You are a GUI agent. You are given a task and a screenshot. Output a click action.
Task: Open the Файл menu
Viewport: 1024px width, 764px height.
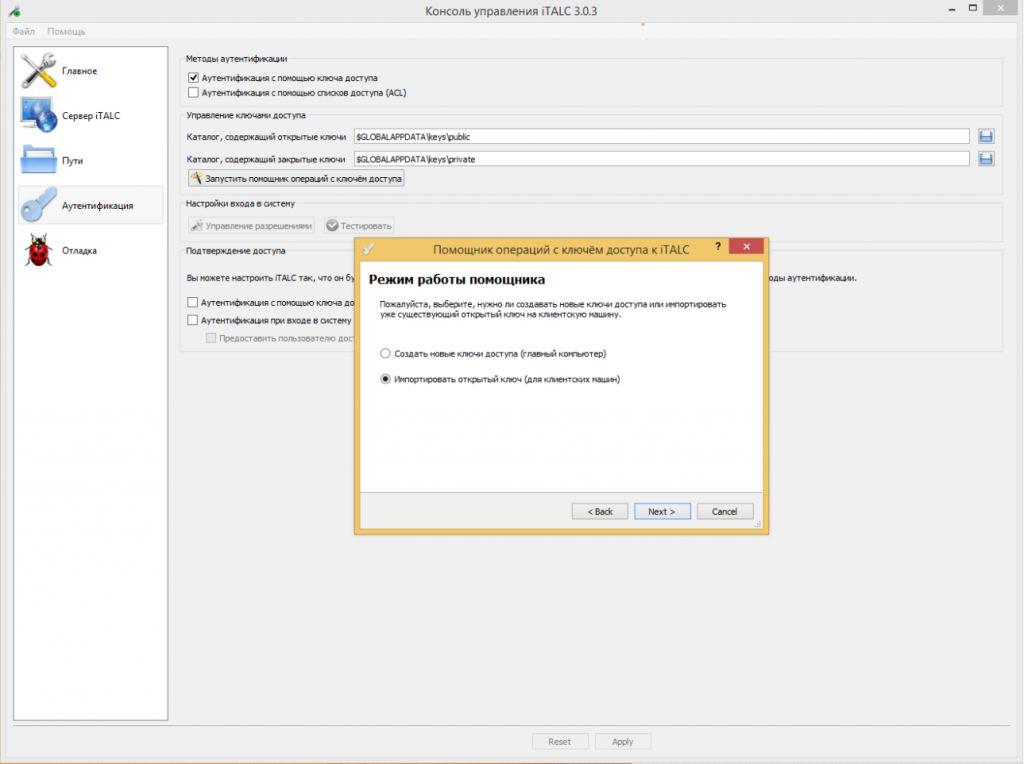24,31
